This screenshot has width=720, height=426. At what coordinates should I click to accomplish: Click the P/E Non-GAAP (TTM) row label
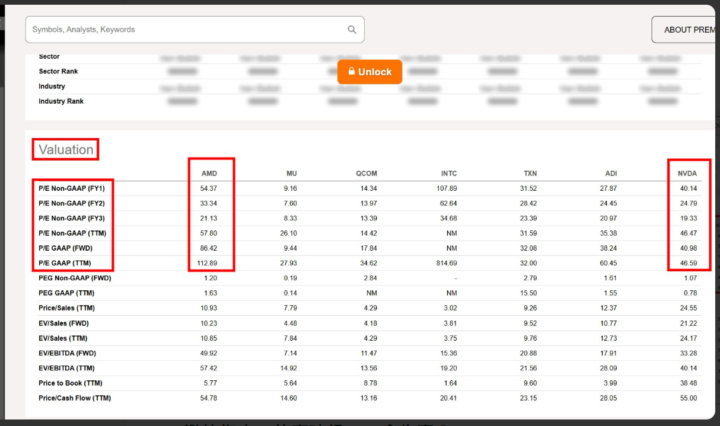pyautogui.click(x=72, y=233)
